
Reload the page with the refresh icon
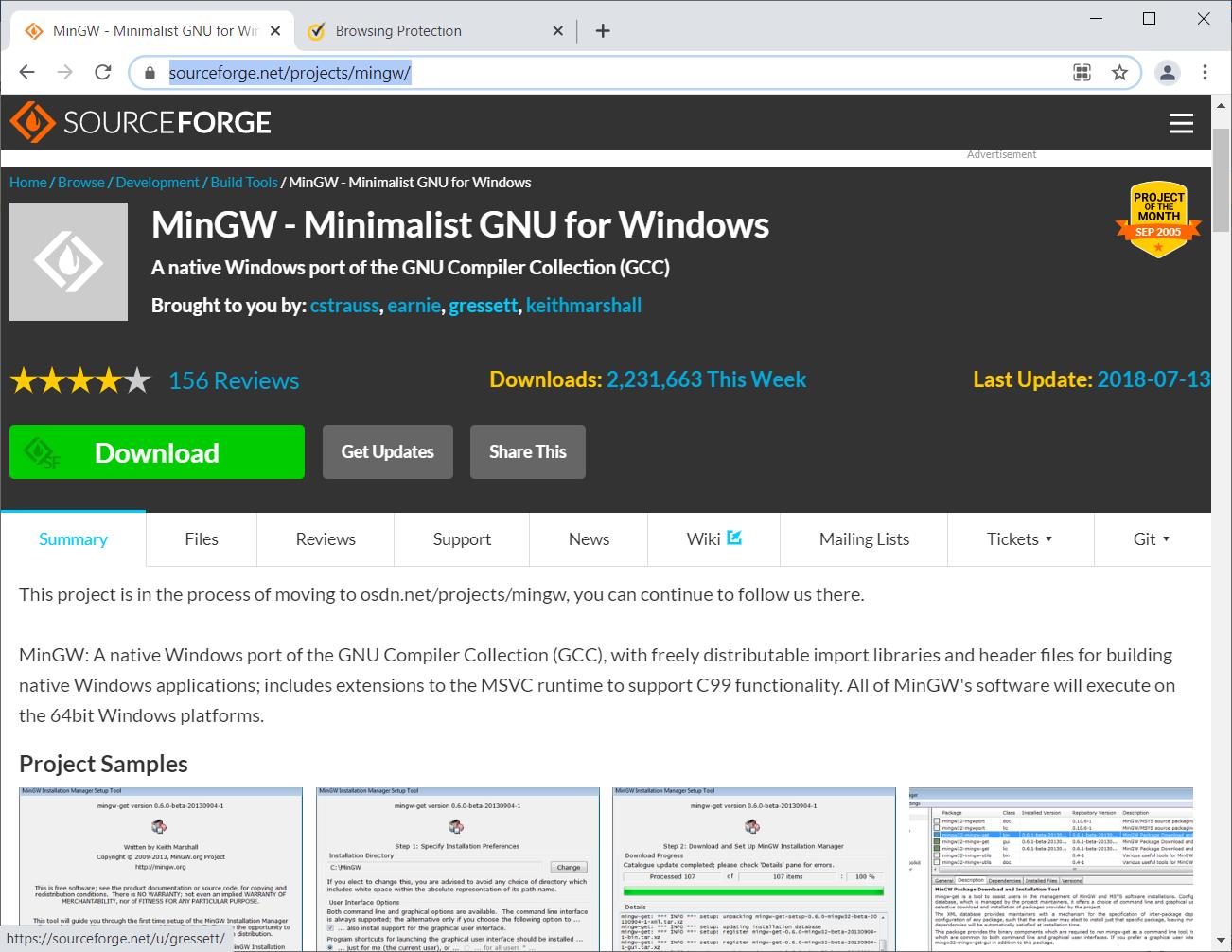103,72
